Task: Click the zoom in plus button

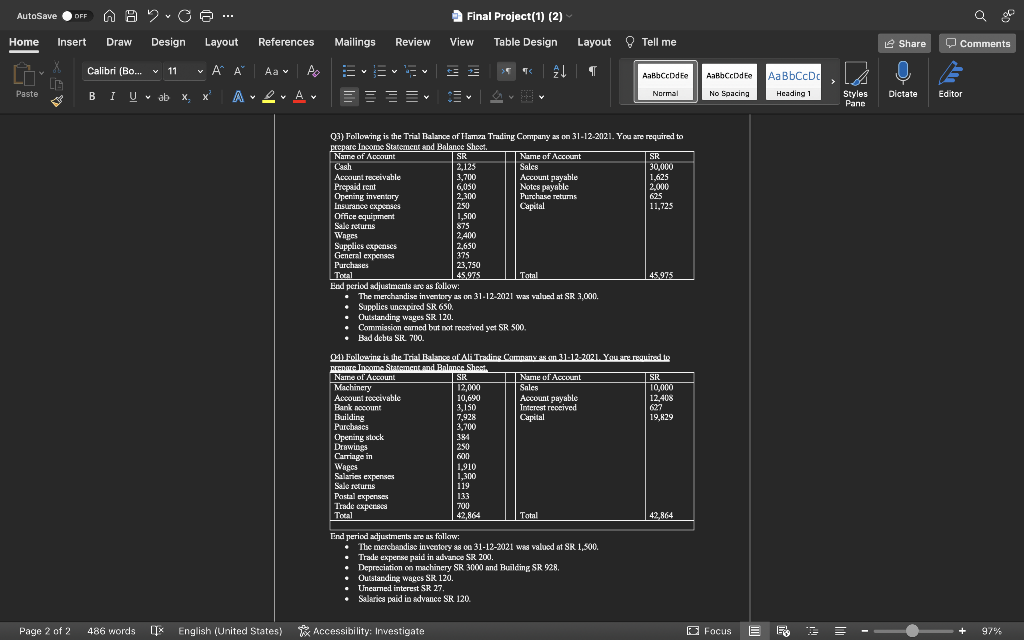Action: click(x=962, y=631)
